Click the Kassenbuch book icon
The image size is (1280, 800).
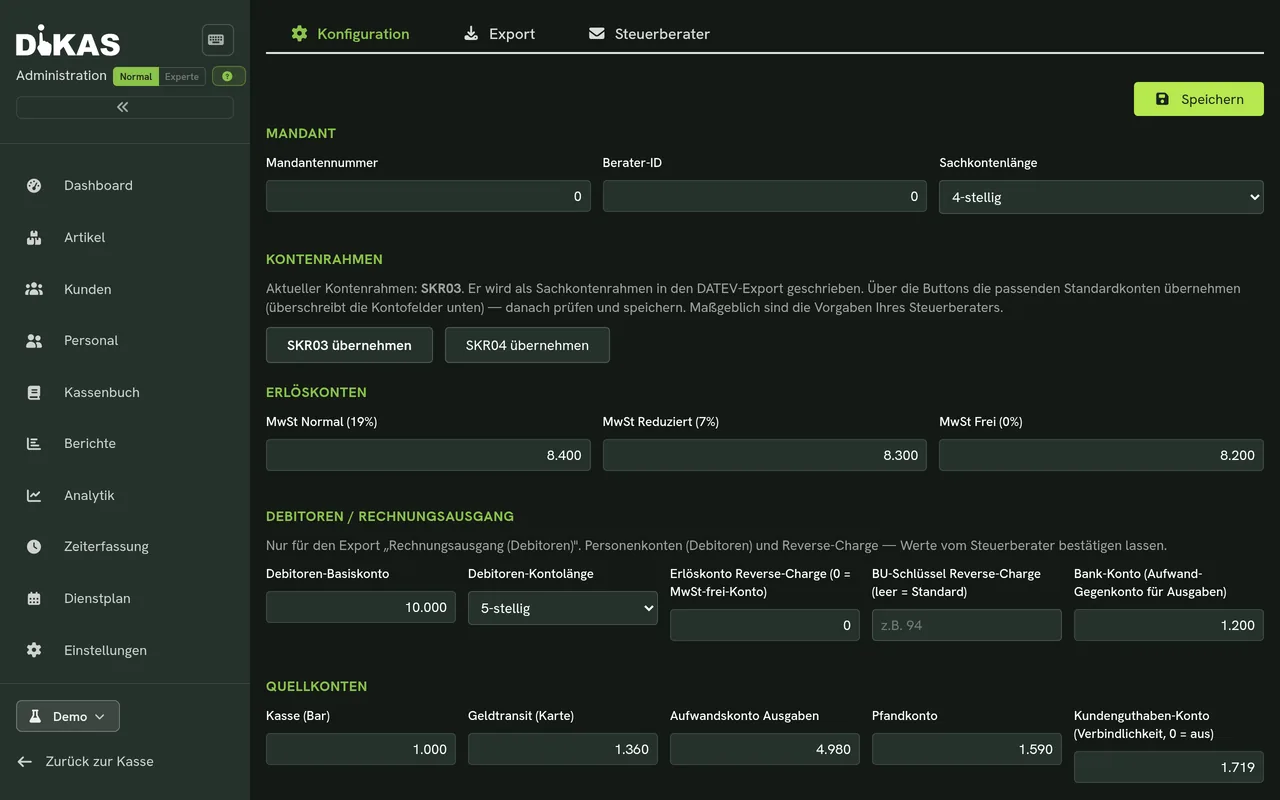[34, 392]
